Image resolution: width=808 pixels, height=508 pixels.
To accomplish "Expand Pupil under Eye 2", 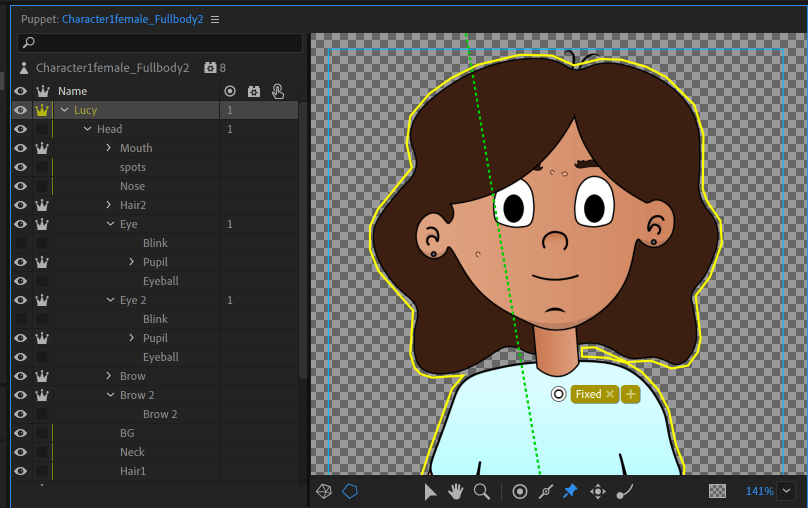I will tap(131, 337).
